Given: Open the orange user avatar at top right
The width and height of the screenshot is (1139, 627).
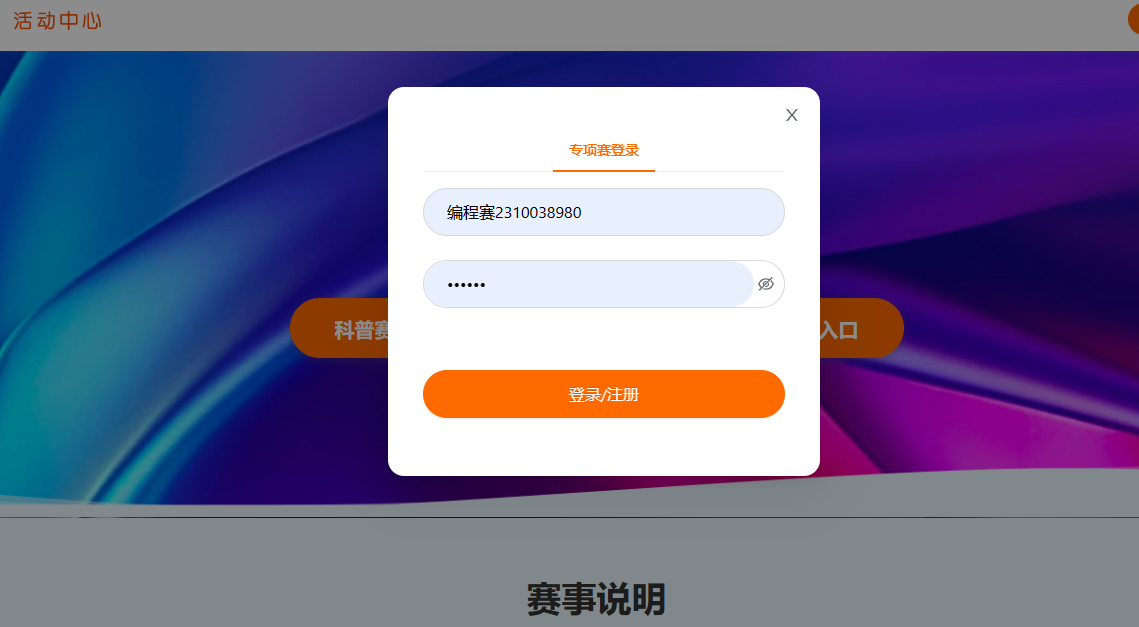Looking at the screenshot, I should [x=1133, y=20].
